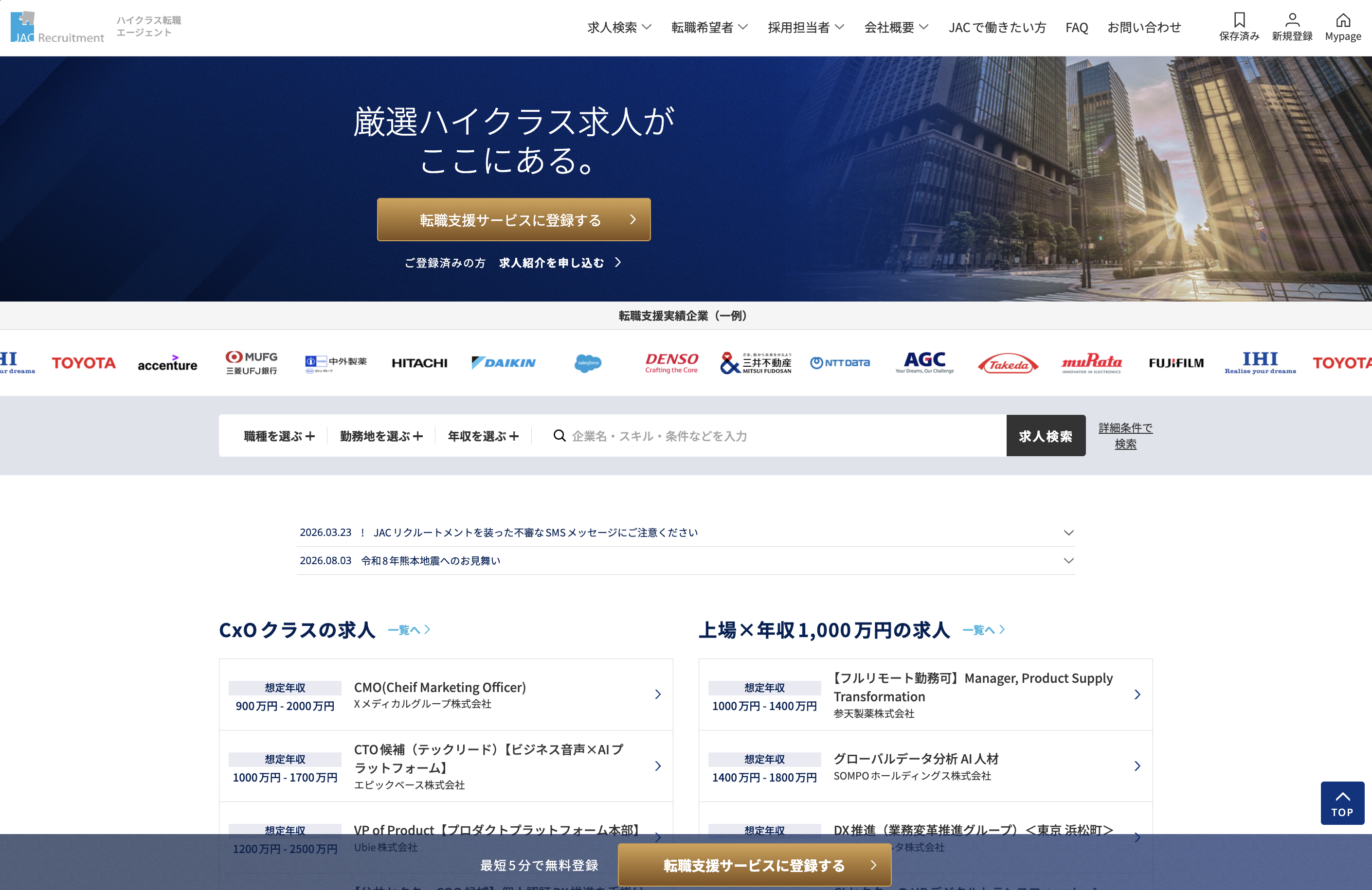
Task: Click the 求人検索 search button
Action: pyautogui.click(x=1046, y=436)
